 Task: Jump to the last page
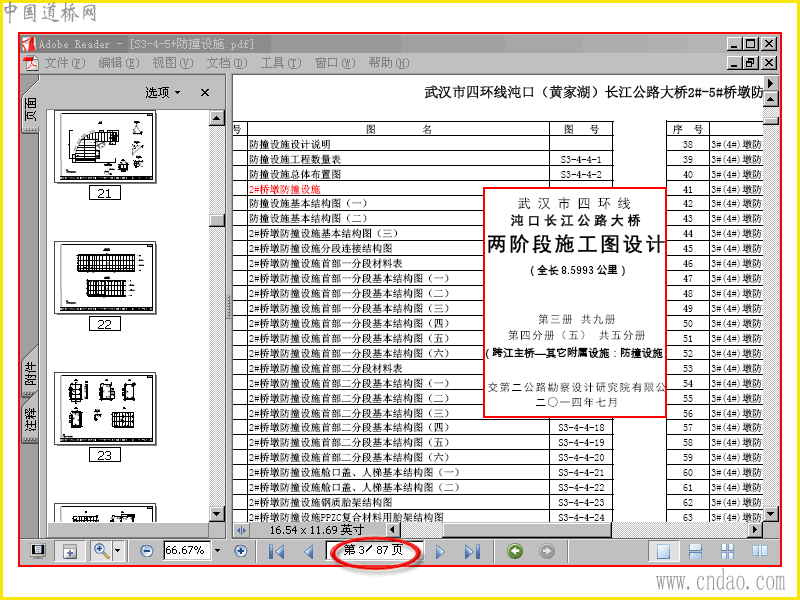(472, 552)
